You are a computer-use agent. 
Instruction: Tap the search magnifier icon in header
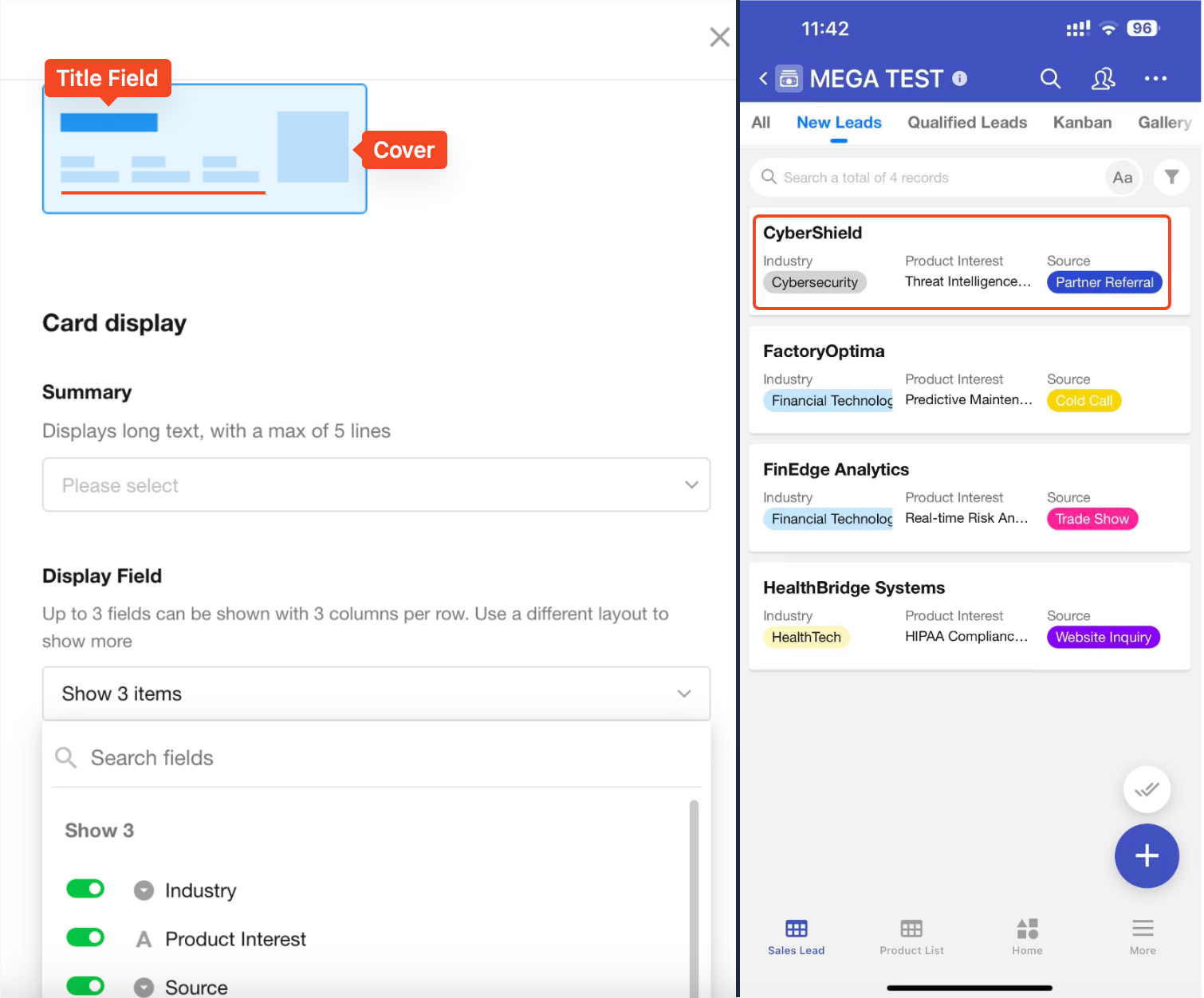[1050, 78]
